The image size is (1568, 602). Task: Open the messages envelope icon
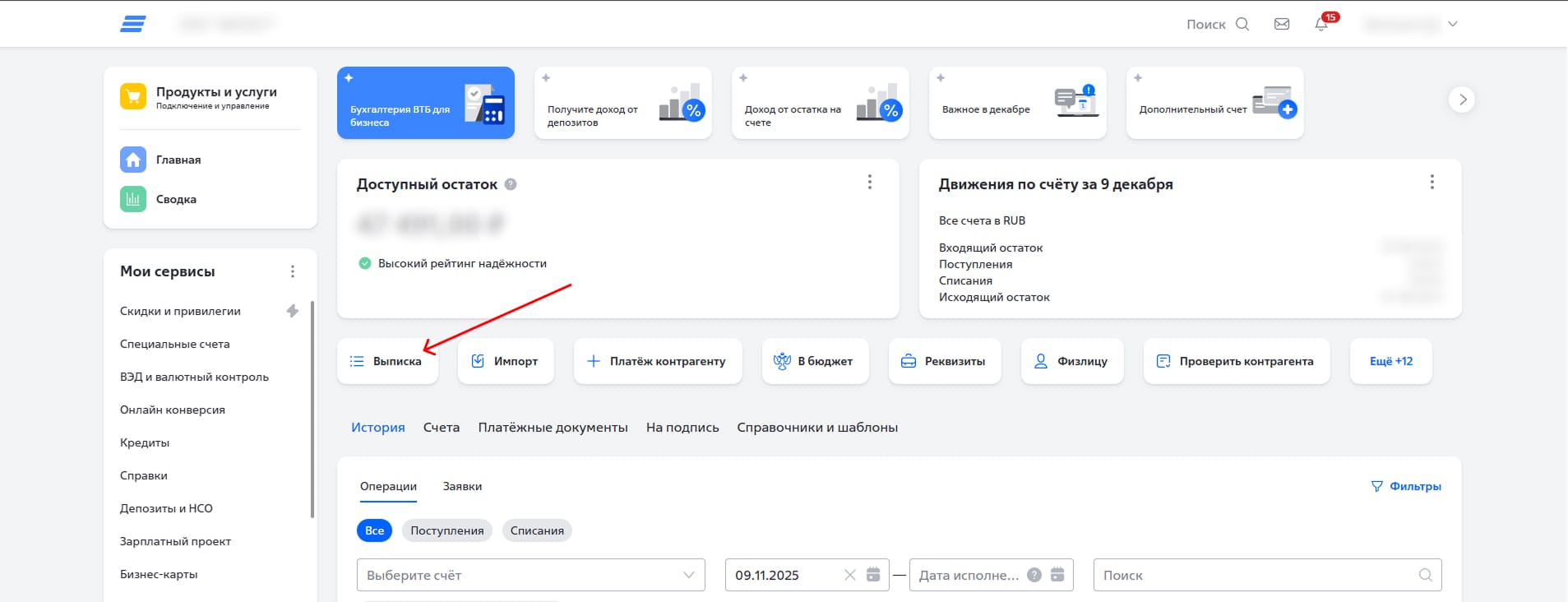pyautogui.click(x=1282, y=25)
